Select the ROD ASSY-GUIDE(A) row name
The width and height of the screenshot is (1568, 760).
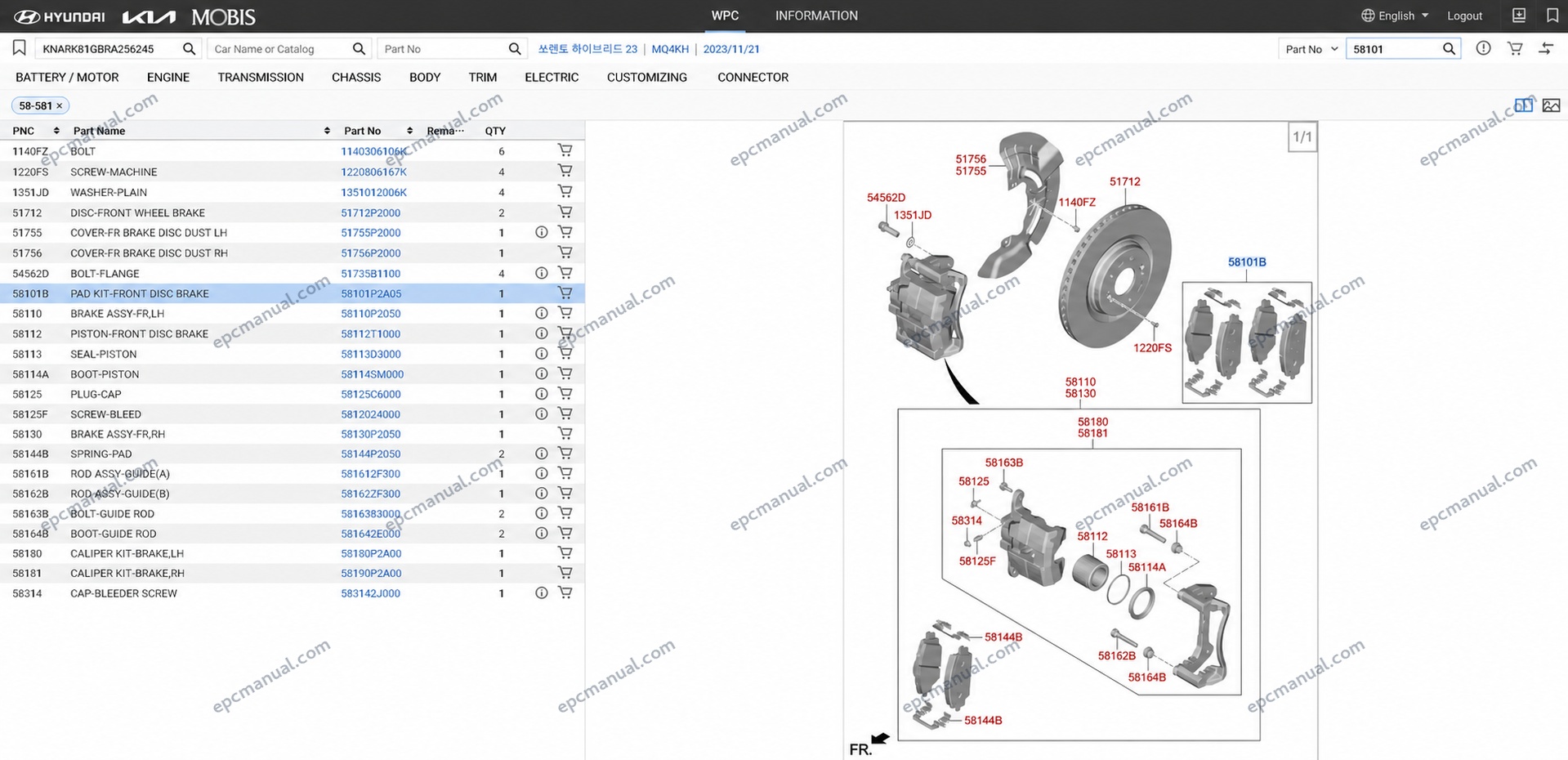click(x=120, y=474)
